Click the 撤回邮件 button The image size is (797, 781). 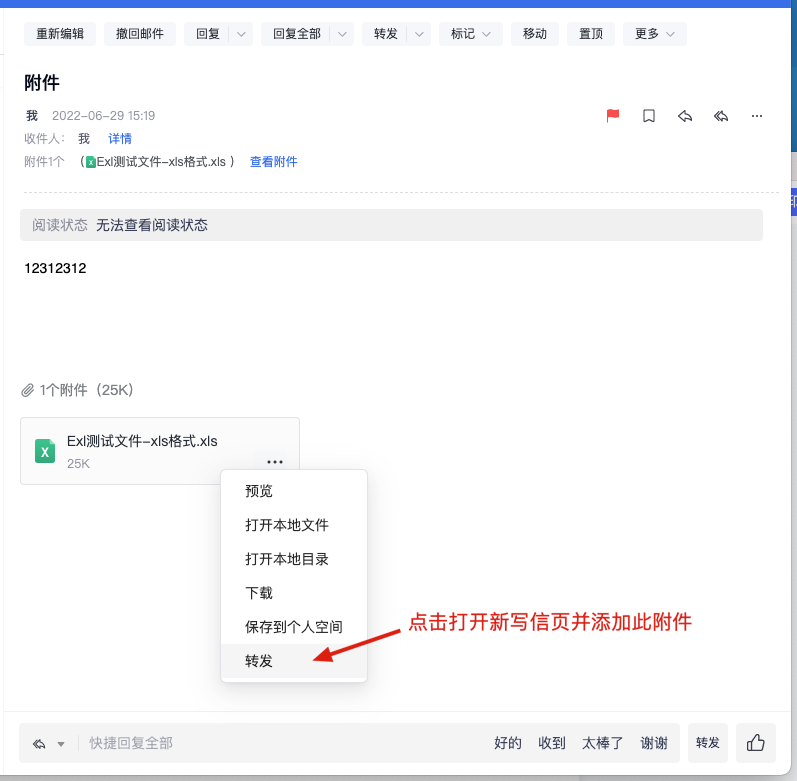pos(140,34)
